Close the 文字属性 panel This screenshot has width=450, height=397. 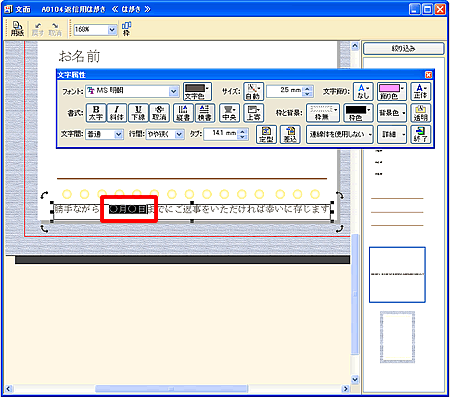tap(429, 75)
